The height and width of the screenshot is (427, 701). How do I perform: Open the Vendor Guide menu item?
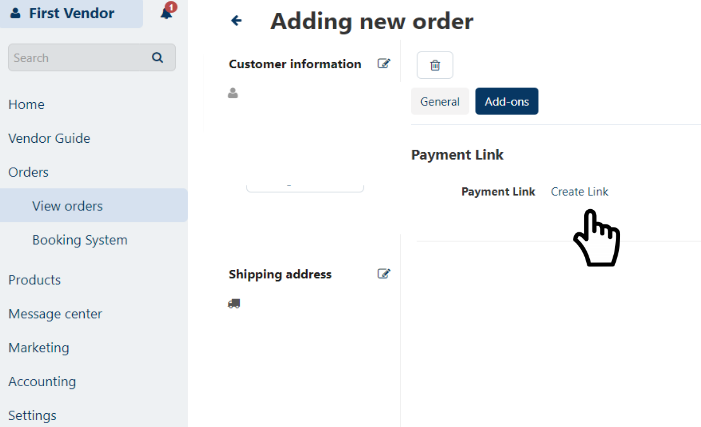(49, 139)
